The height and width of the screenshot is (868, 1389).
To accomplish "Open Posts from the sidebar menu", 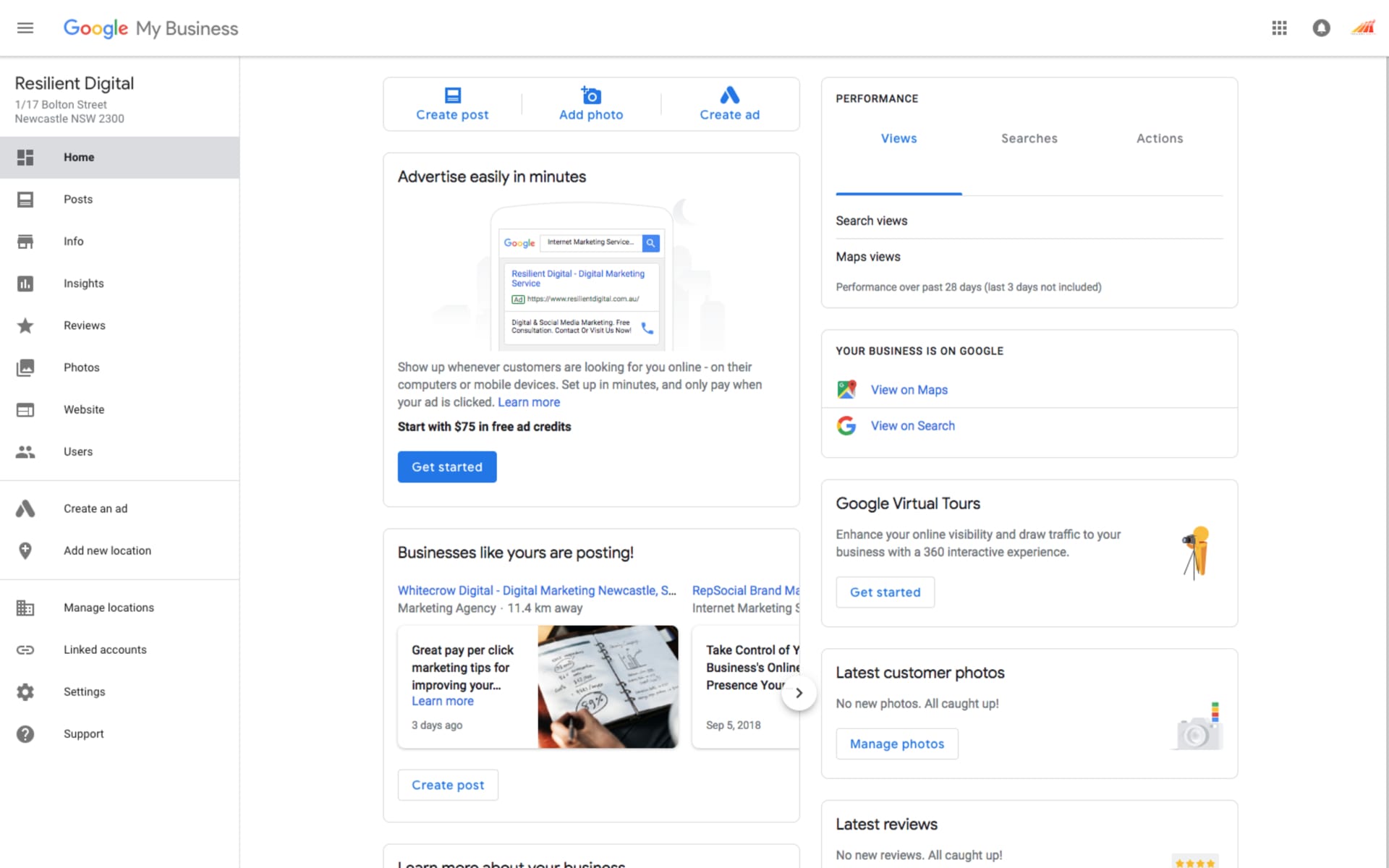I will point(119,199).
